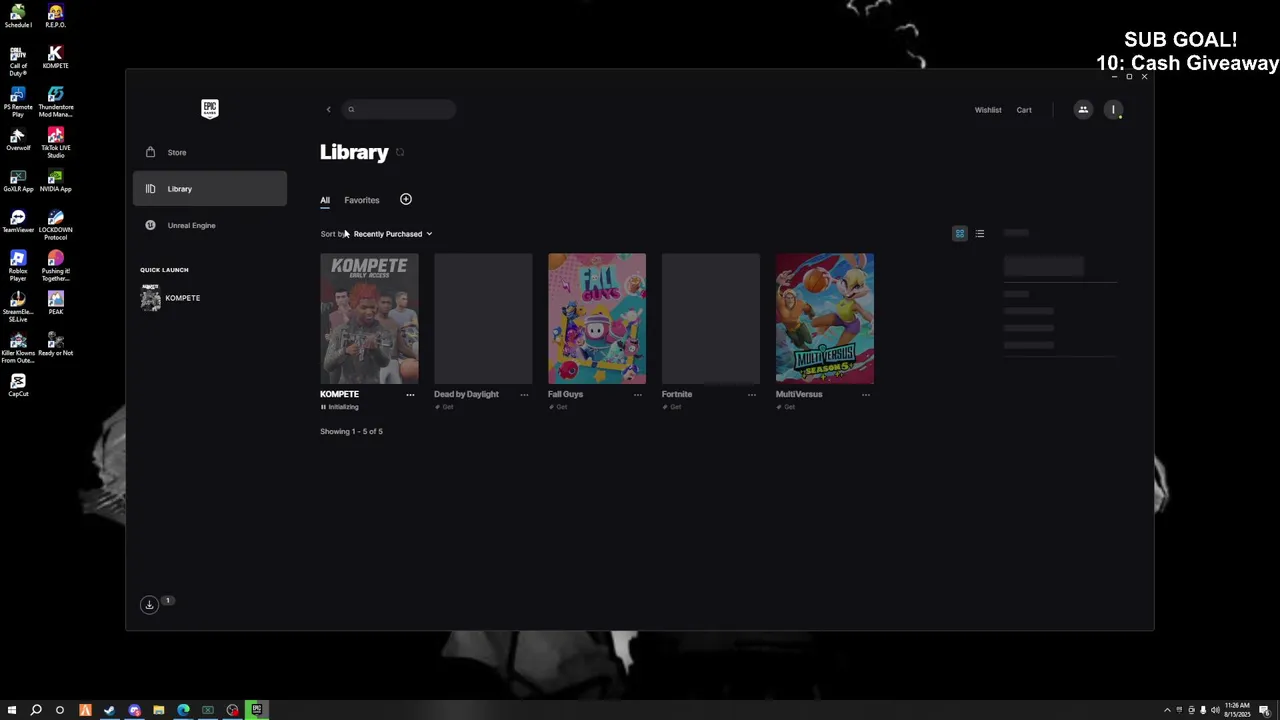The width and height of the screenshot is (1280, 720).
Task: Open the Ready or Not desktop shortcut
Action: [55, 344]
